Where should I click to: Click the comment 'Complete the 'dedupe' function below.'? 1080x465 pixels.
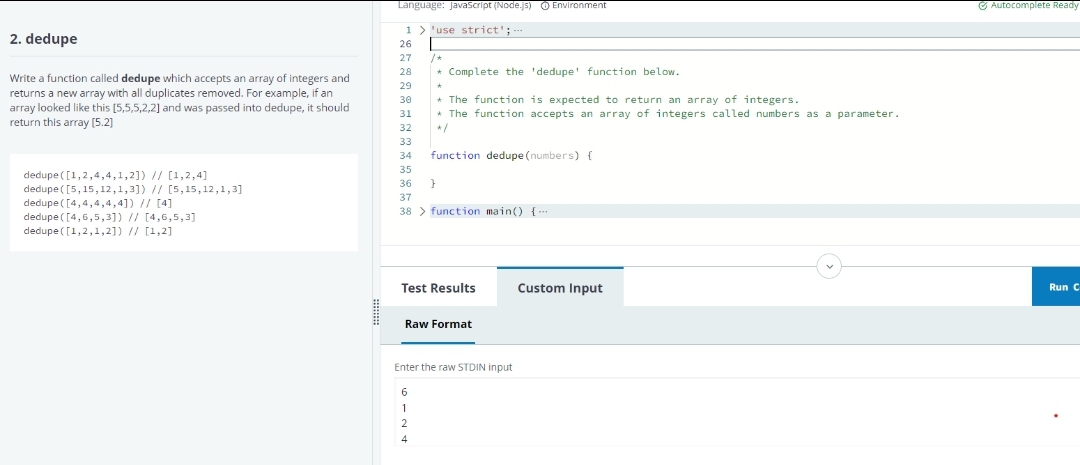563,72
